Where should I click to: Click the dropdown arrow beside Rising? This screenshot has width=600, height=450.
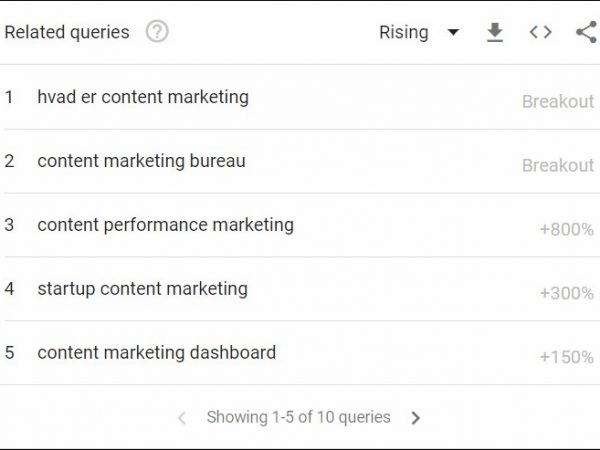(x=453, y=32)
